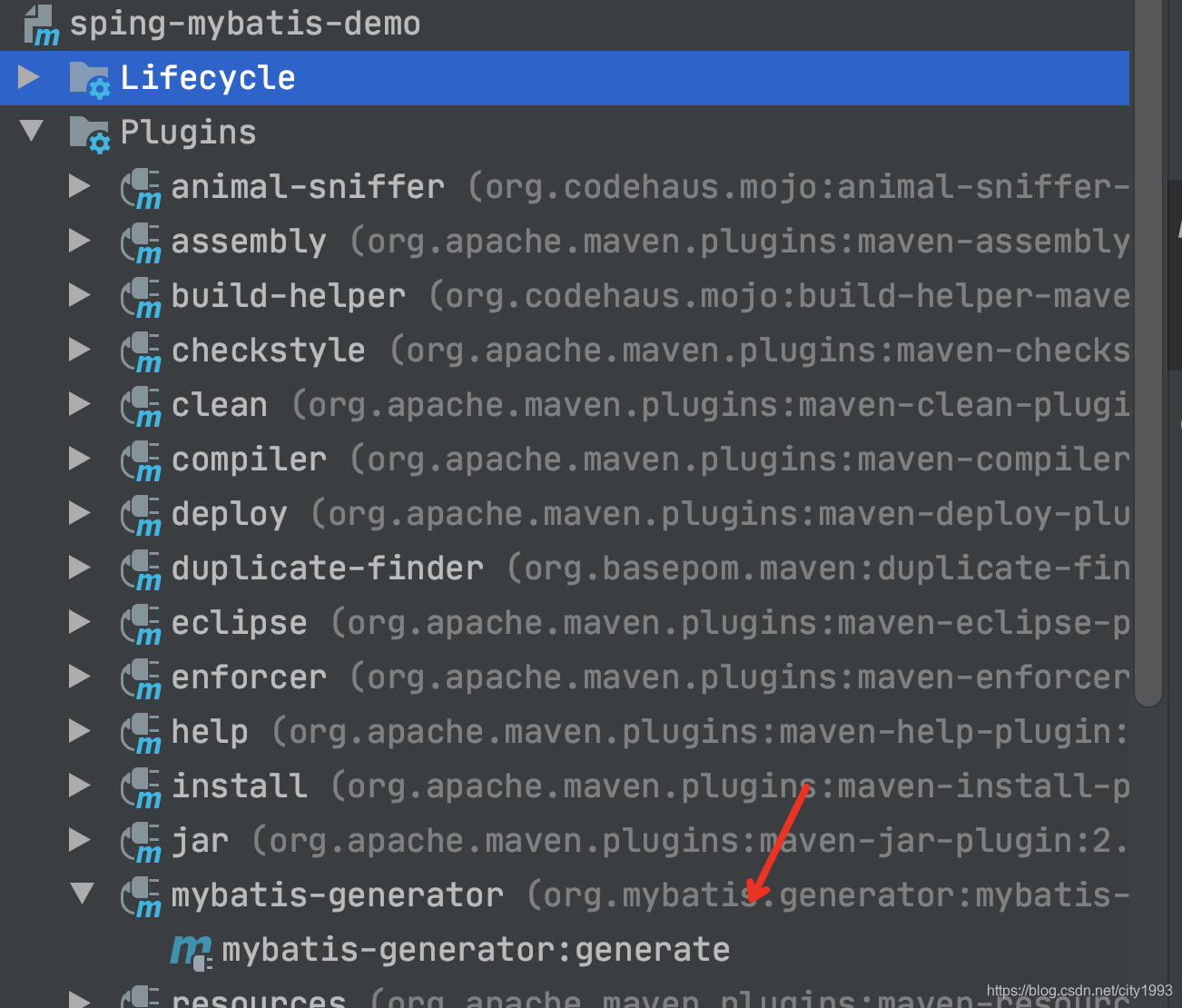1182x1008 pixels.
Task: Select the duplicate-finder plugin entry
Action: [x=327, y=568]
